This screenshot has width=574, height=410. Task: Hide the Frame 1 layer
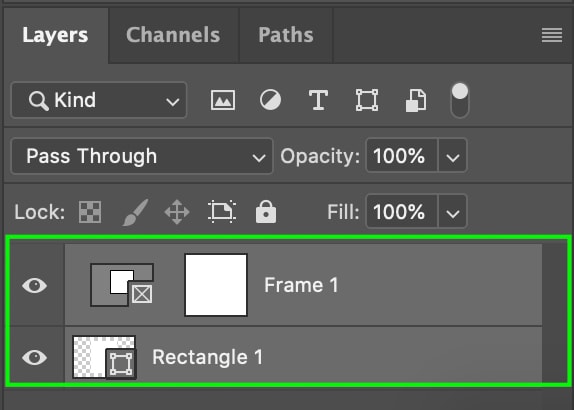(34, 285)
